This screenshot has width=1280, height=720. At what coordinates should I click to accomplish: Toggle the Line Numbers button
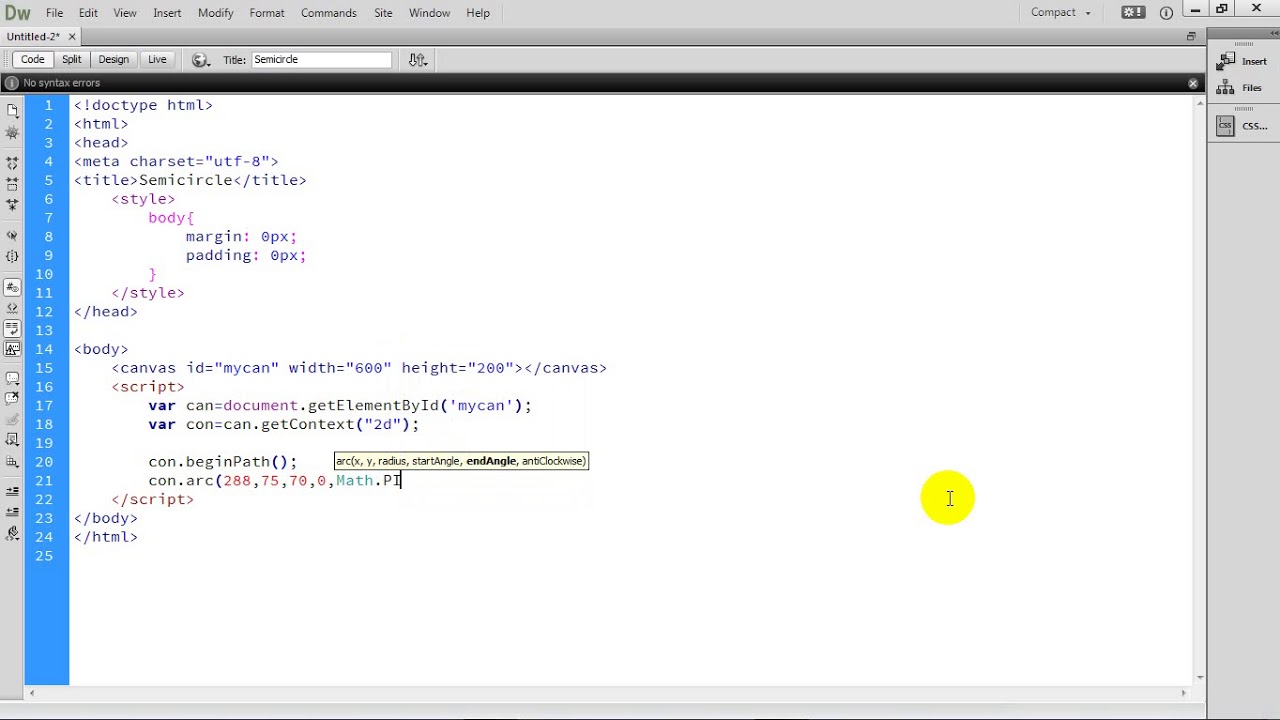(12, 287)
